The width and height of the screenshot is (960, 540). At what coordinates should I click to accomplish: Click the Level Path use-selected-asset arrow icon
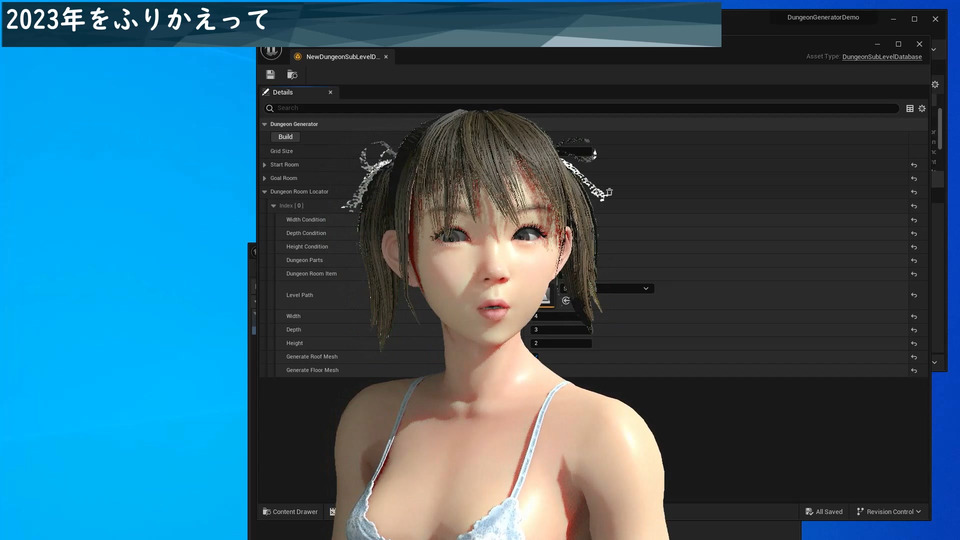point(566,301)
